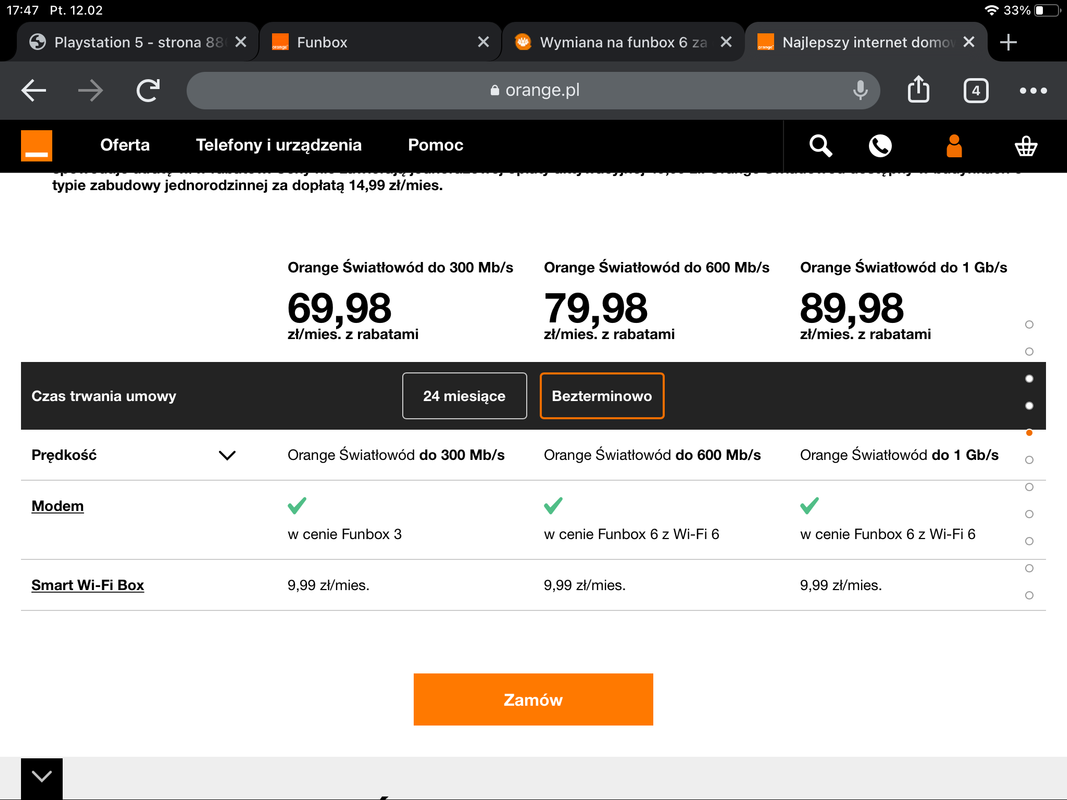The height and width of the screenshot is (800, 1067).
Task: Select the active orange section dot
Action: 1029,433
